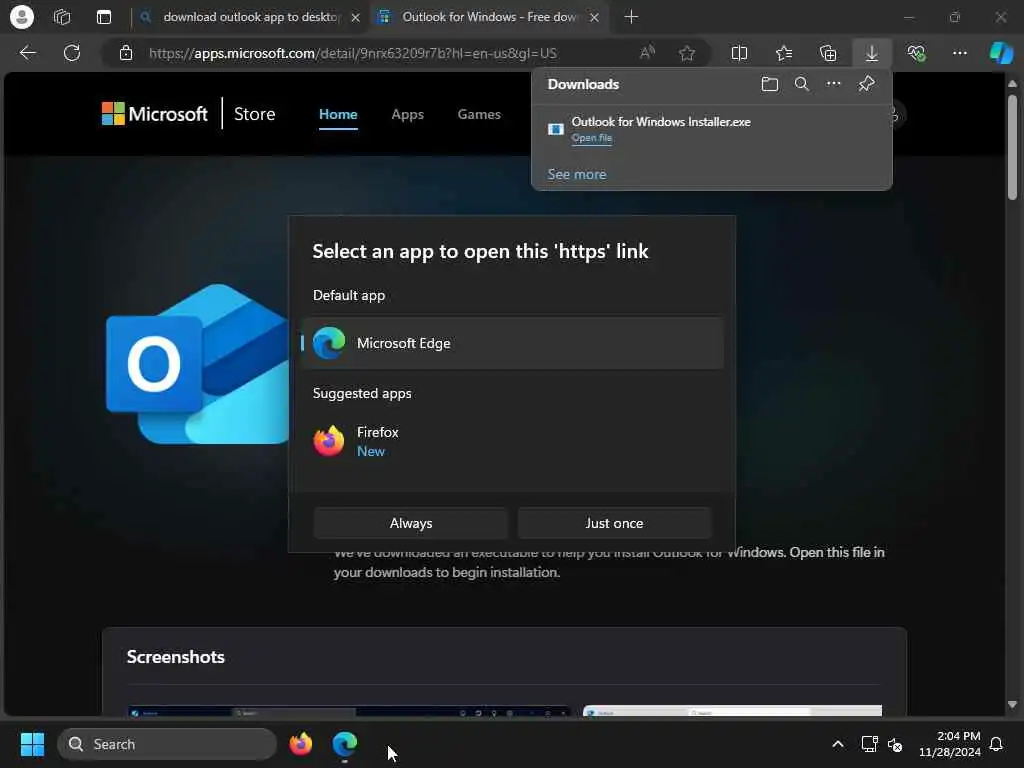Click the Always button

pos(411,523)
